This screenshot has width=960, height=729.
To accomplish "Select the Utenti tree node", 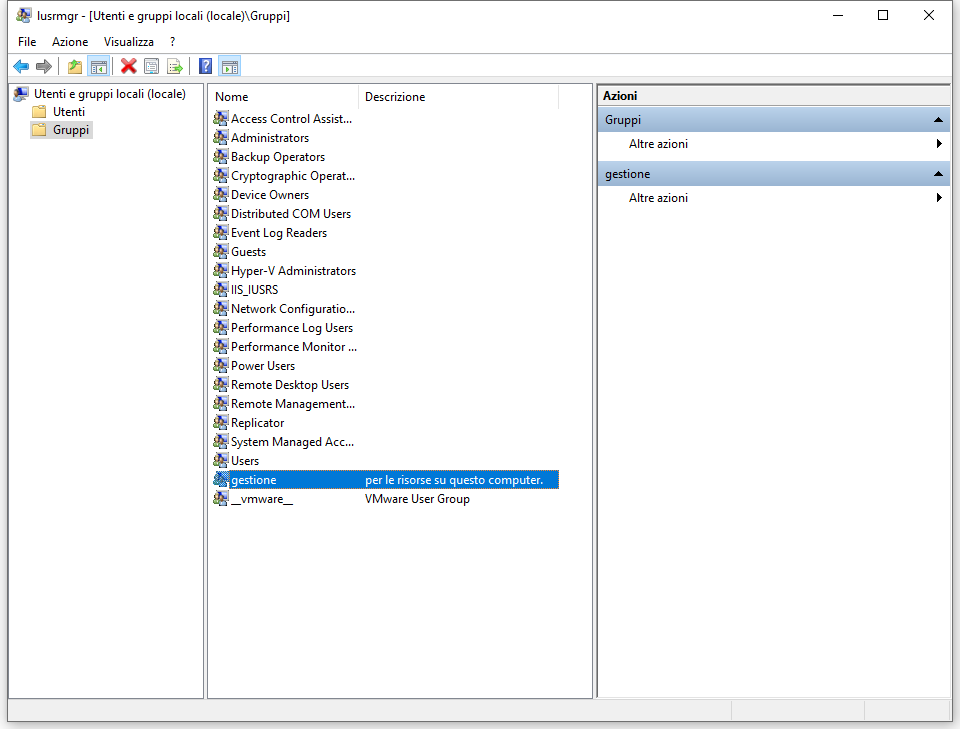I will coord(69,111).
